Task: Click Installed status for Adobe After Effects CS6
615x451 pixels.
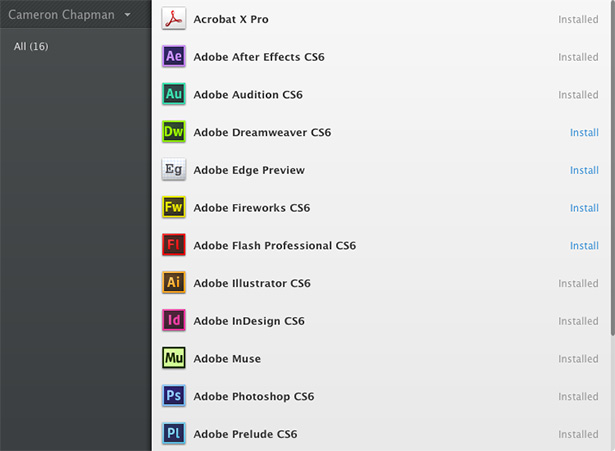Action: [x=578, y=57]
